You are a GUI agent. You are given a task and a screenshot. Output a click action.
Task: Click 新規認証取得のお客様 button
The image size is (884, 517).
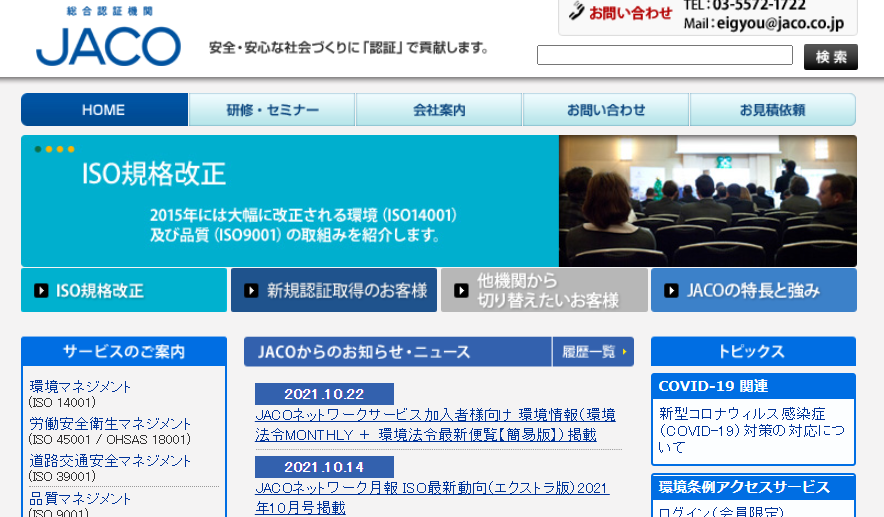[x=334, y=290]
